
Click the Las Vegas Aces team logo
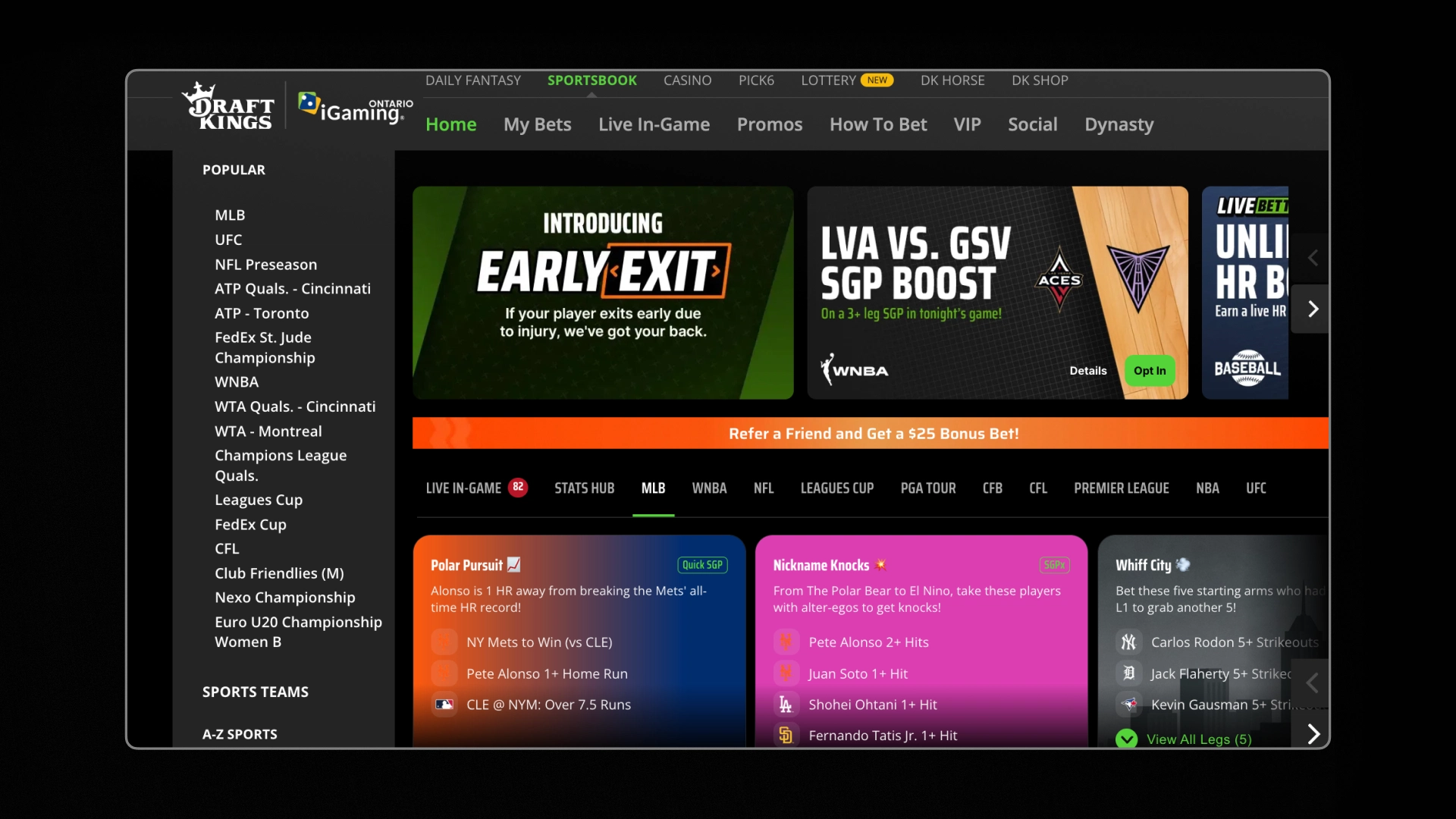pos(1059,280)
